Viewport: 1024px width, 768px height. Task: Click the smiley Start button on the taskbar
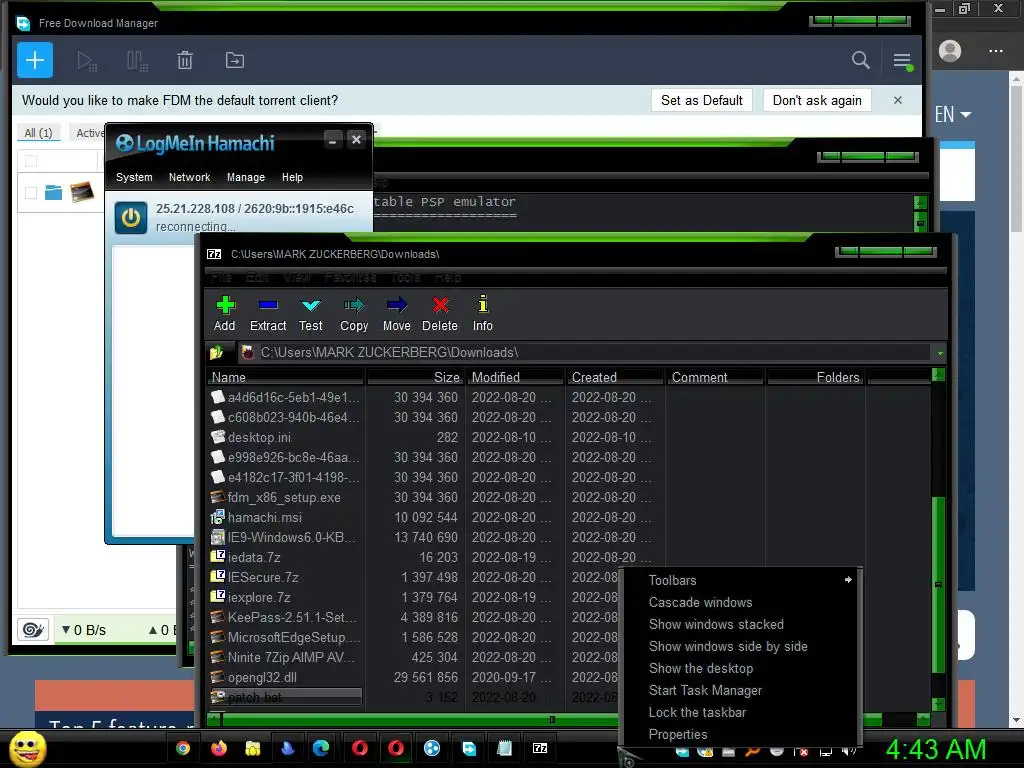point(27,748)
